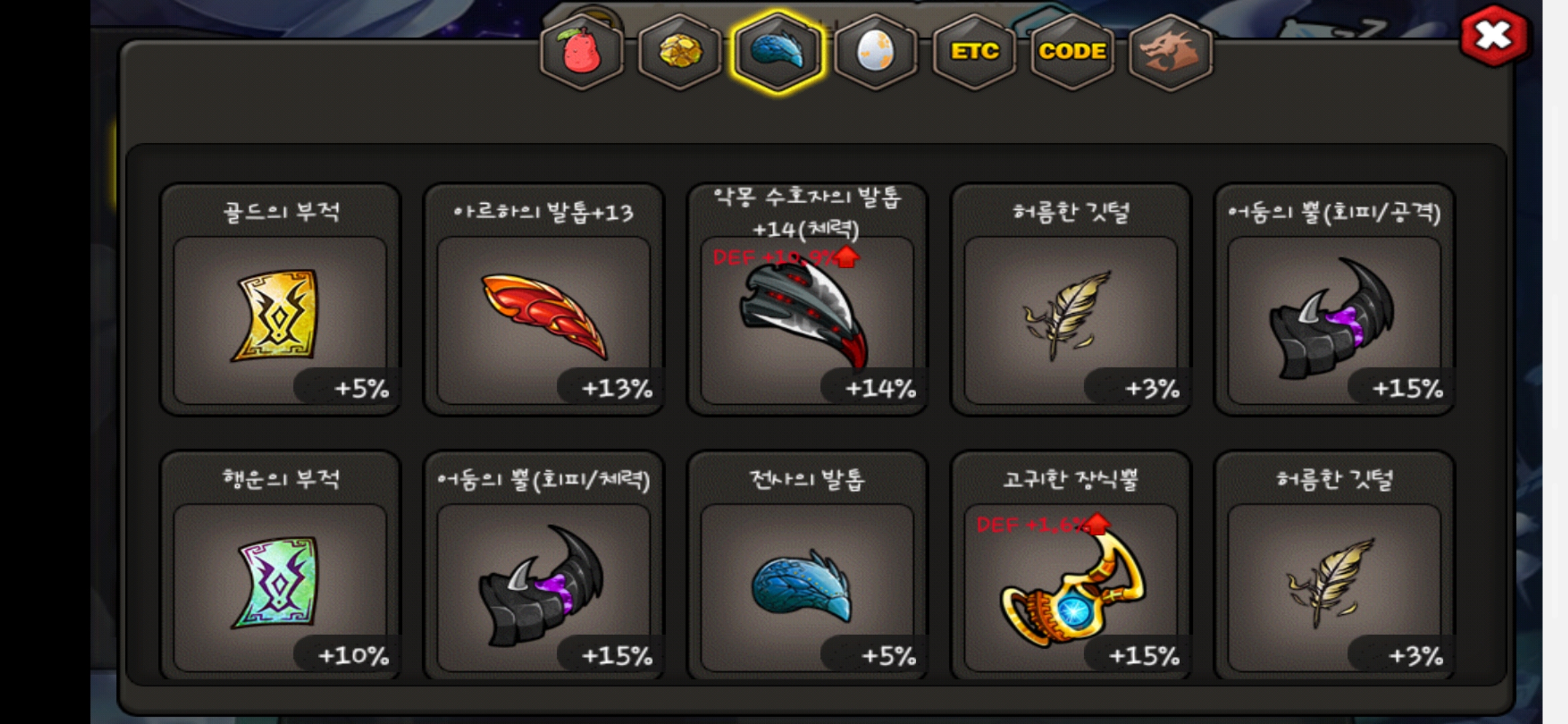This screenshot has width=1568, height=724.
Task: Pick the noble golden ornamental horn
Action: pos(1071,566)
